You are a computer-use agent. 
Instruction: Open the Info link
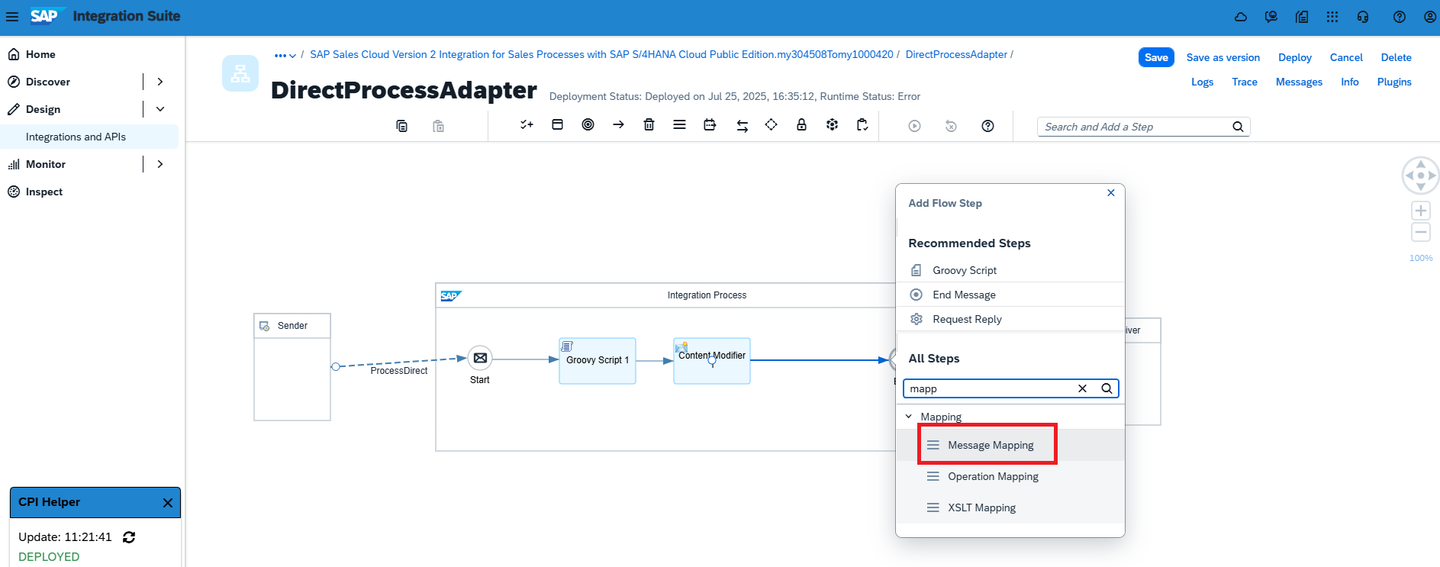(x=1350, y=82)
